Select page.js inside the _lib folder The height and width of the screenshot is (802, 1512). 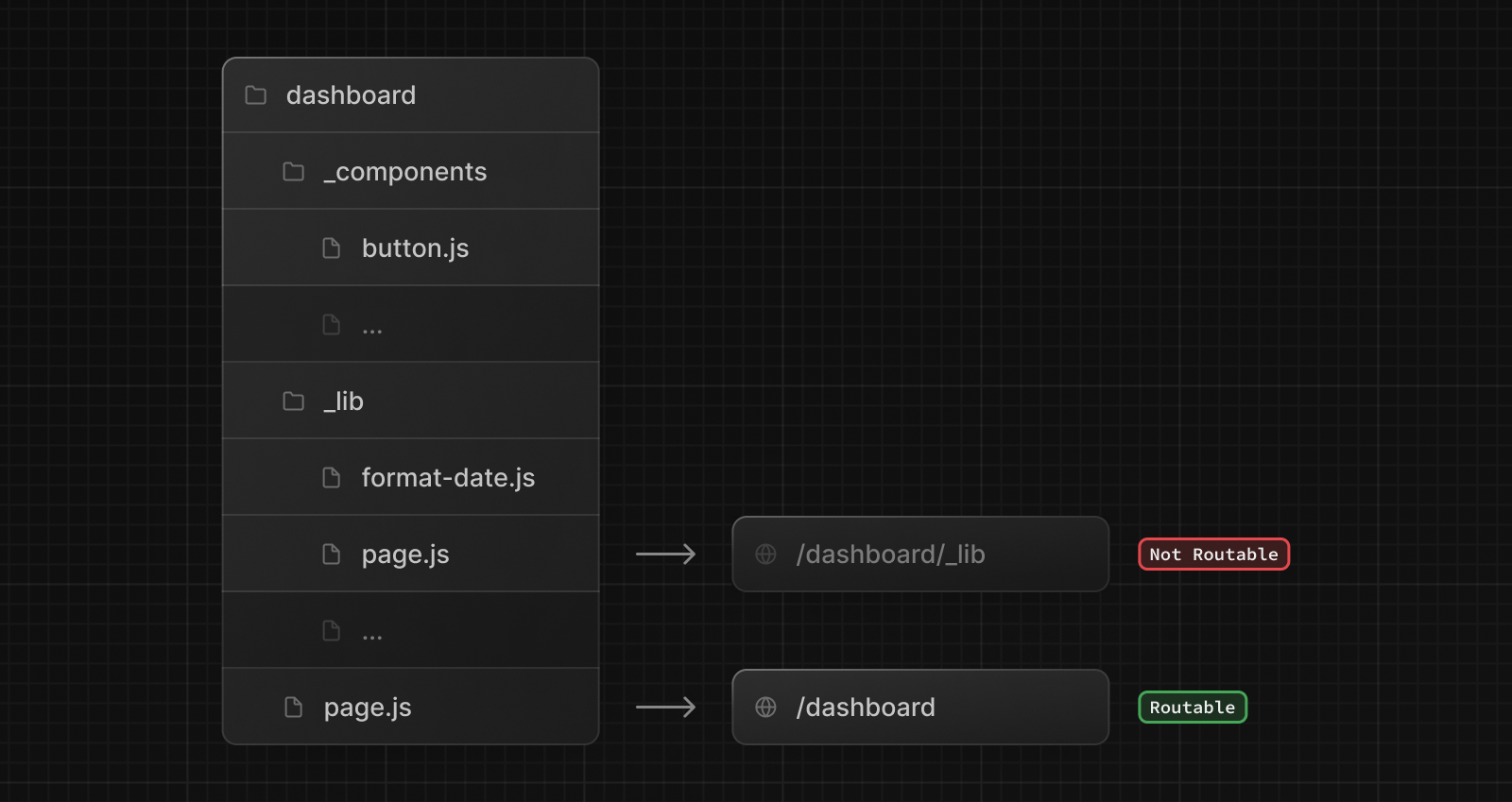coord(405,555)
